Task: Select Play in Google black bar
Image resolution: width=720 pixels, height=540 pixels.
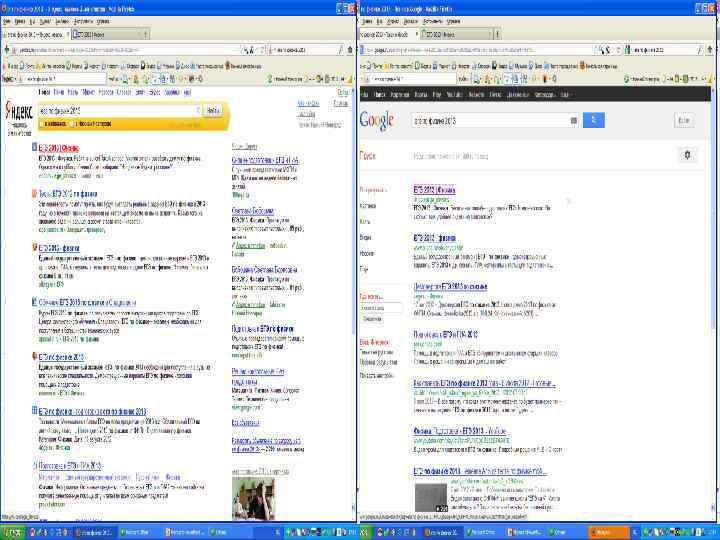Action: pos(437,95)
